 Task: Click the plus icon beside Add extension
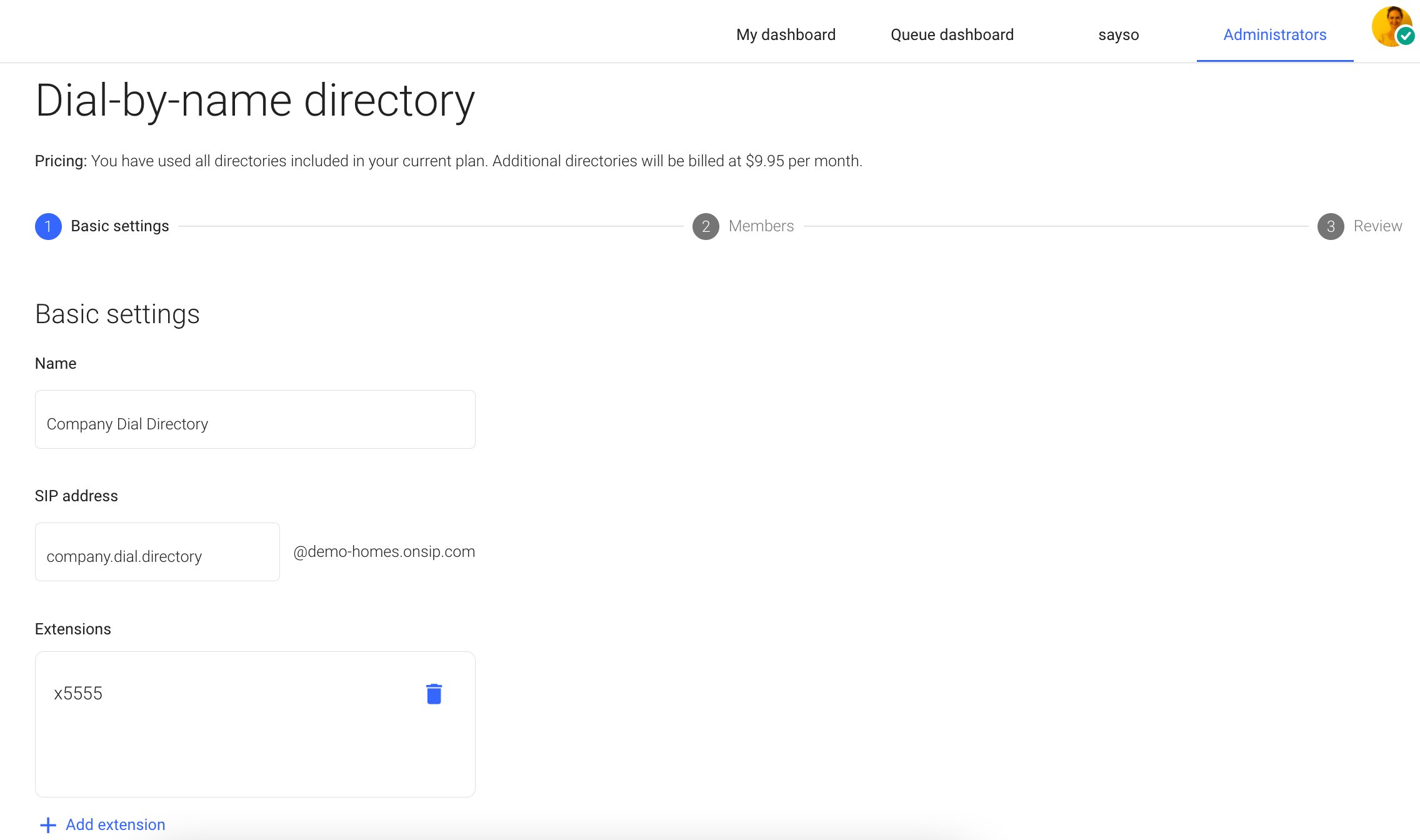pyautogui.click(x=47, y=825)
